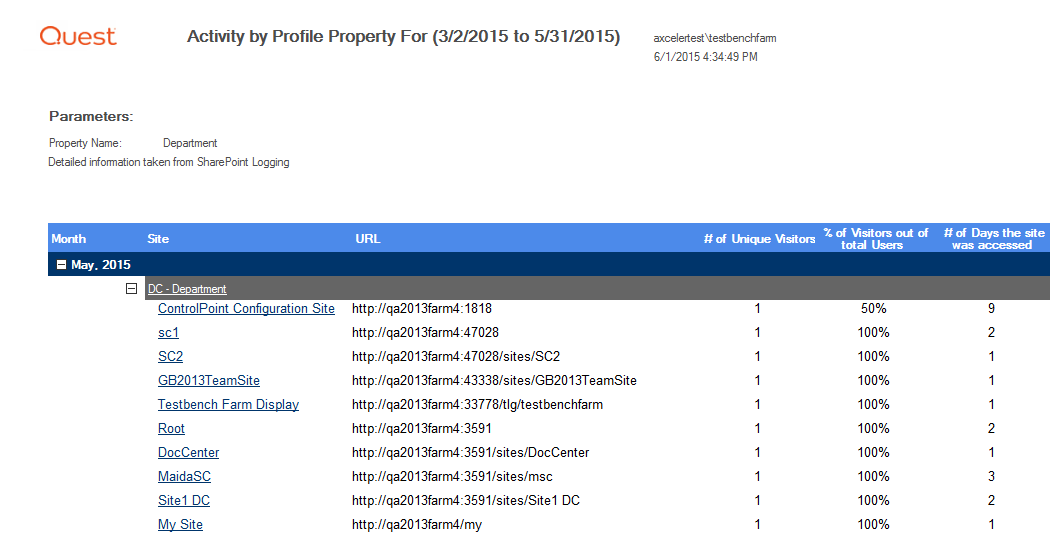Open the Site1 DC link

184,501
